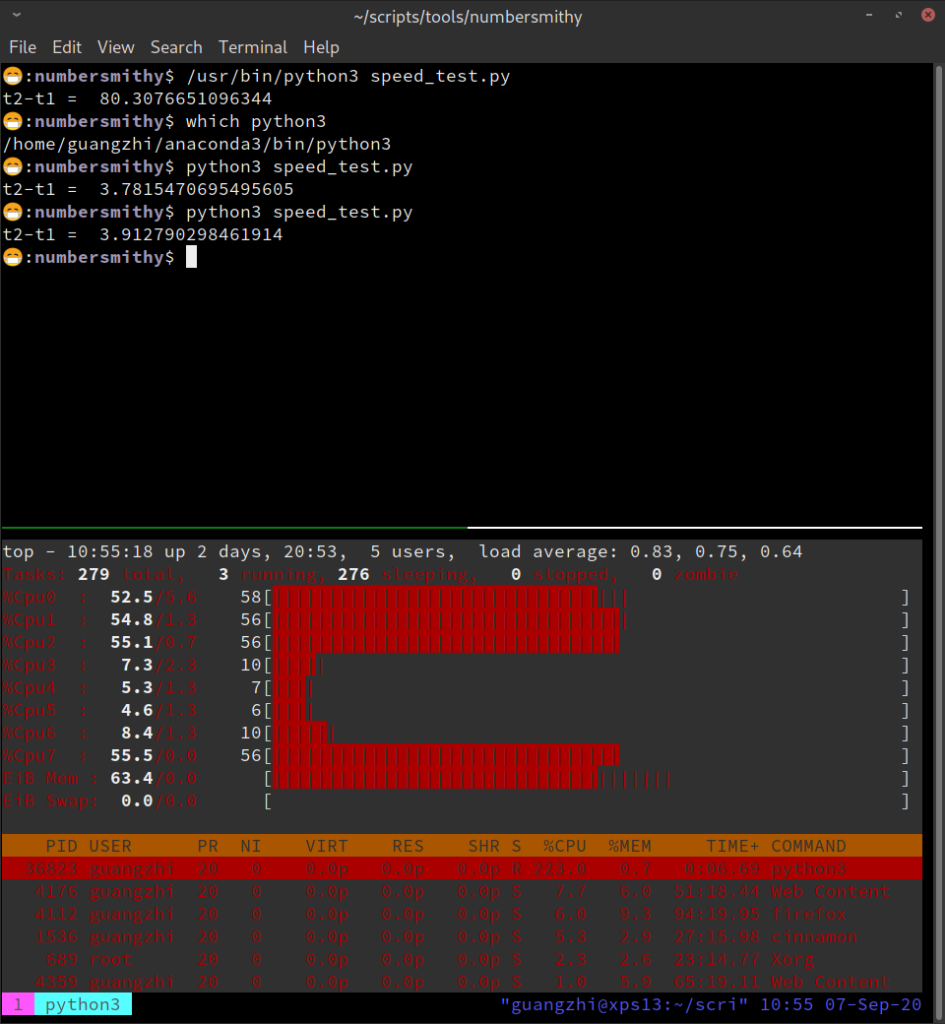The image size is (945, 1024).
Task: Close the terminal window
Action: (x=927, y=15)
